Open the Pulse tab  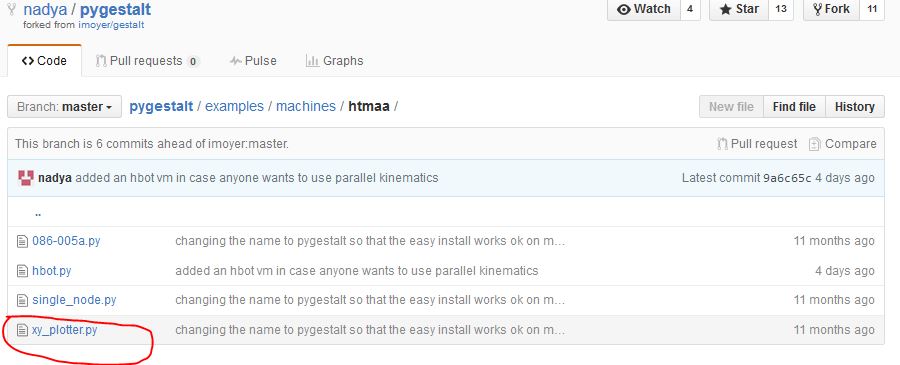(253, 61)
